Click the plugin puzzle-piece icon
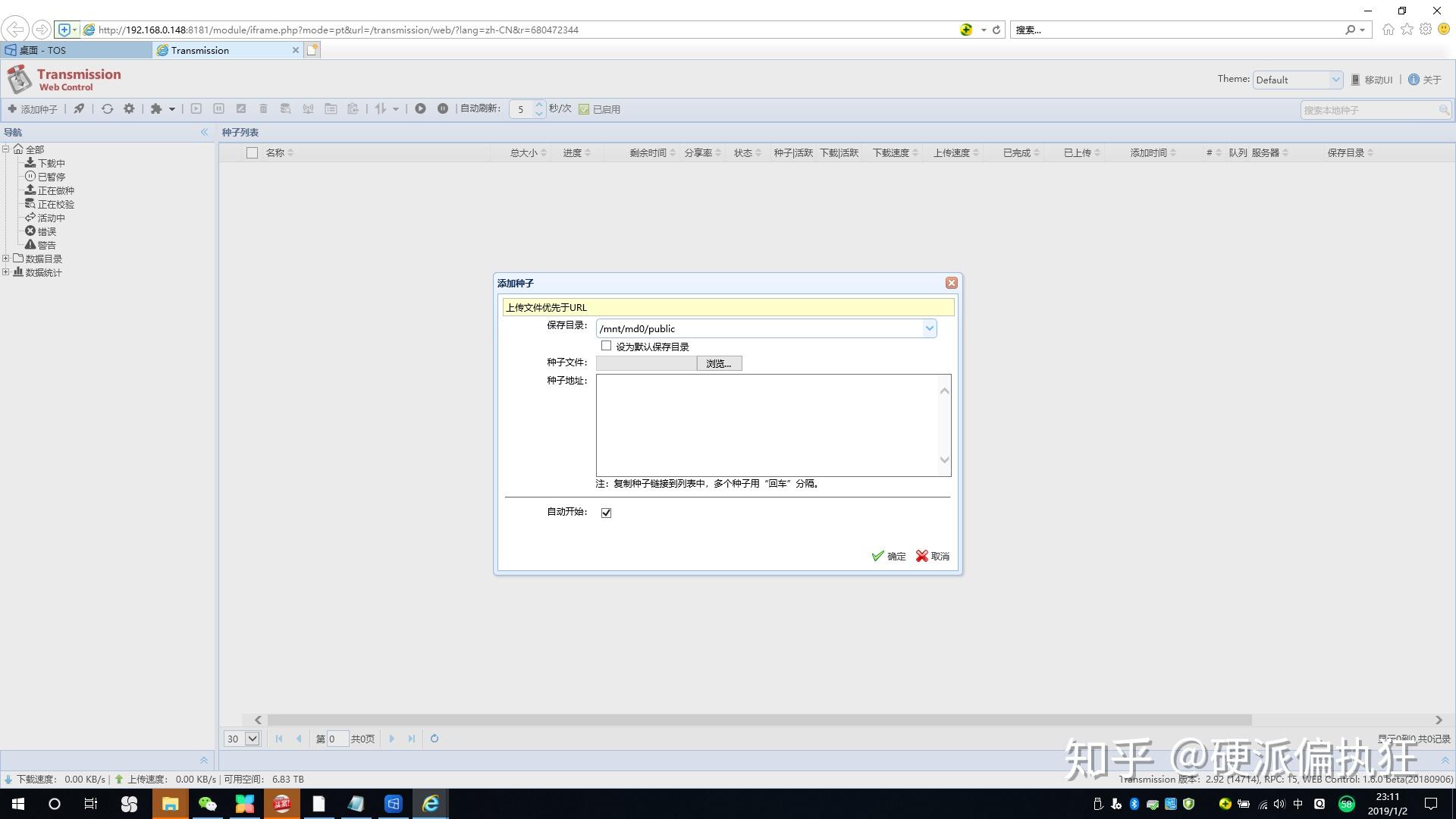The image size is (1456, 819). coord(156,108)
